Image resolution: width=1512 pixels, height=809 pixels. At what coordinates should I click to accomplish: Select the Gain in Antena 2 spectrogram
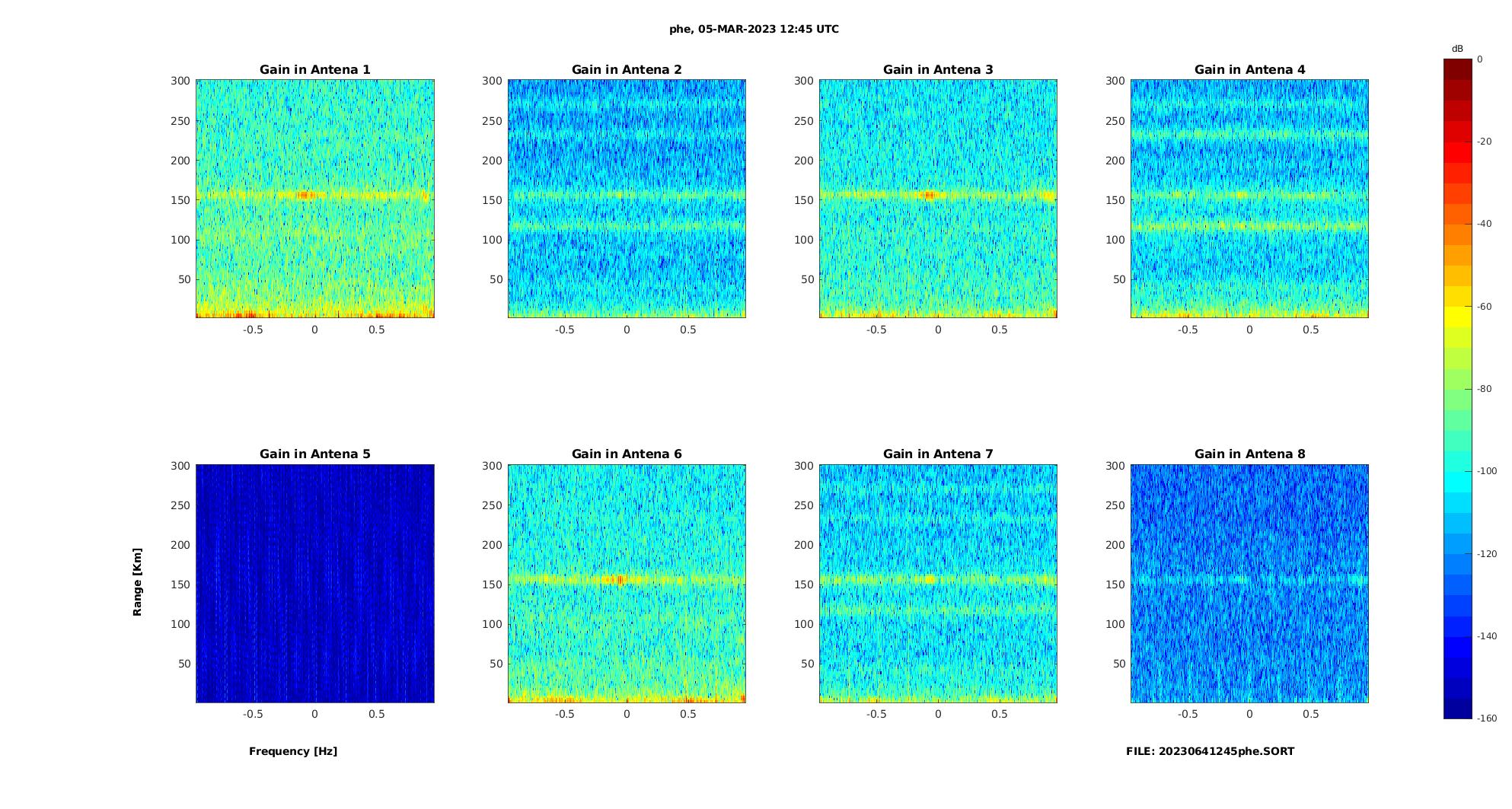click(x=627, y=199)
